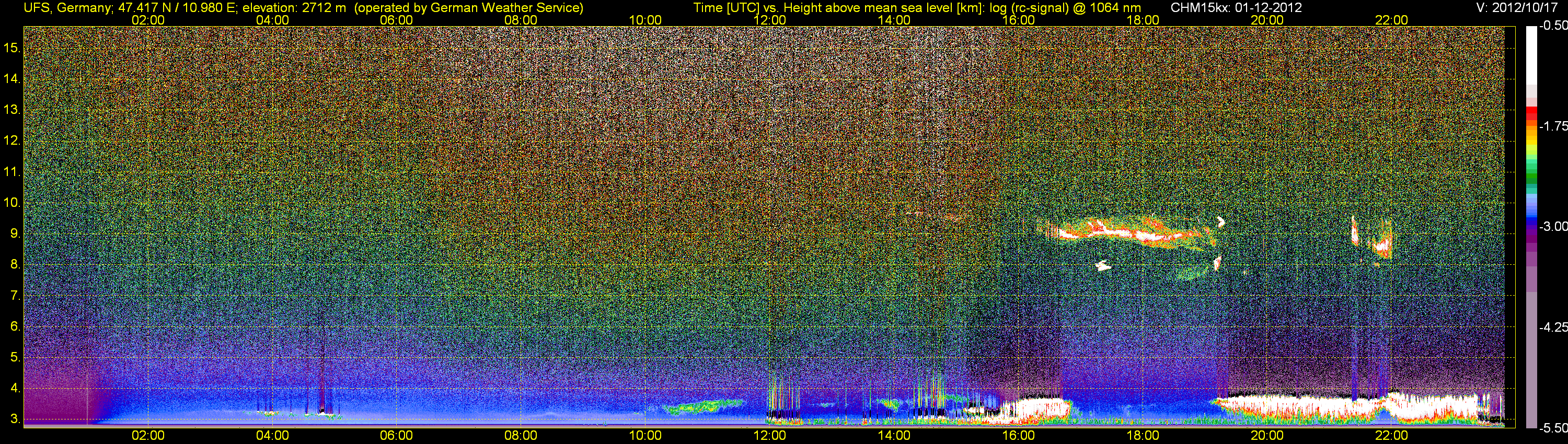Click the "5." km height axis label
Image resolution: width=1568 pixels, height=444 pixels.
15,357
